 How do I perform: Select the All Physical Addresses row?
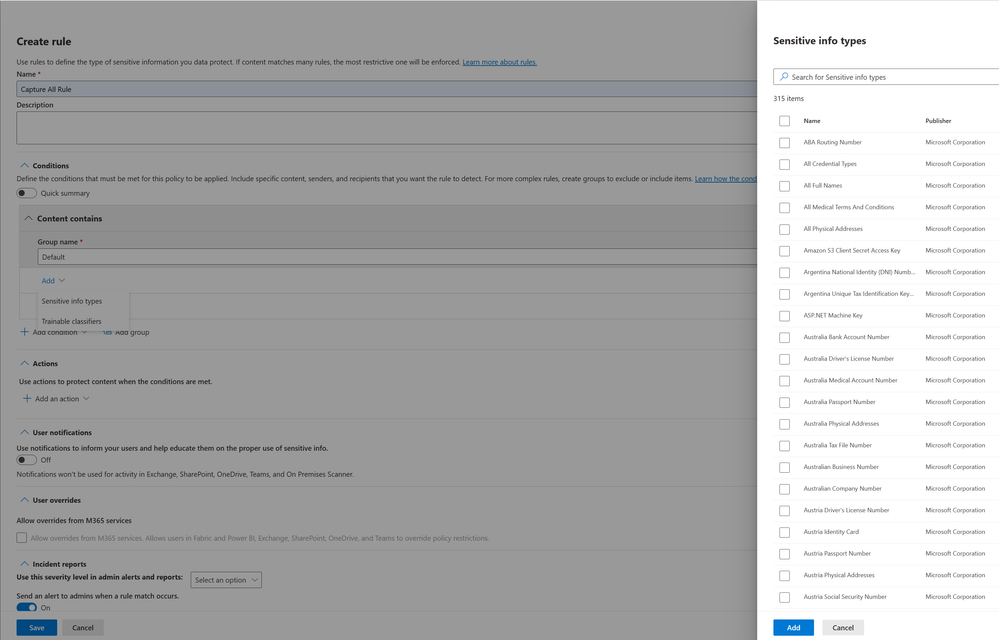886,229
